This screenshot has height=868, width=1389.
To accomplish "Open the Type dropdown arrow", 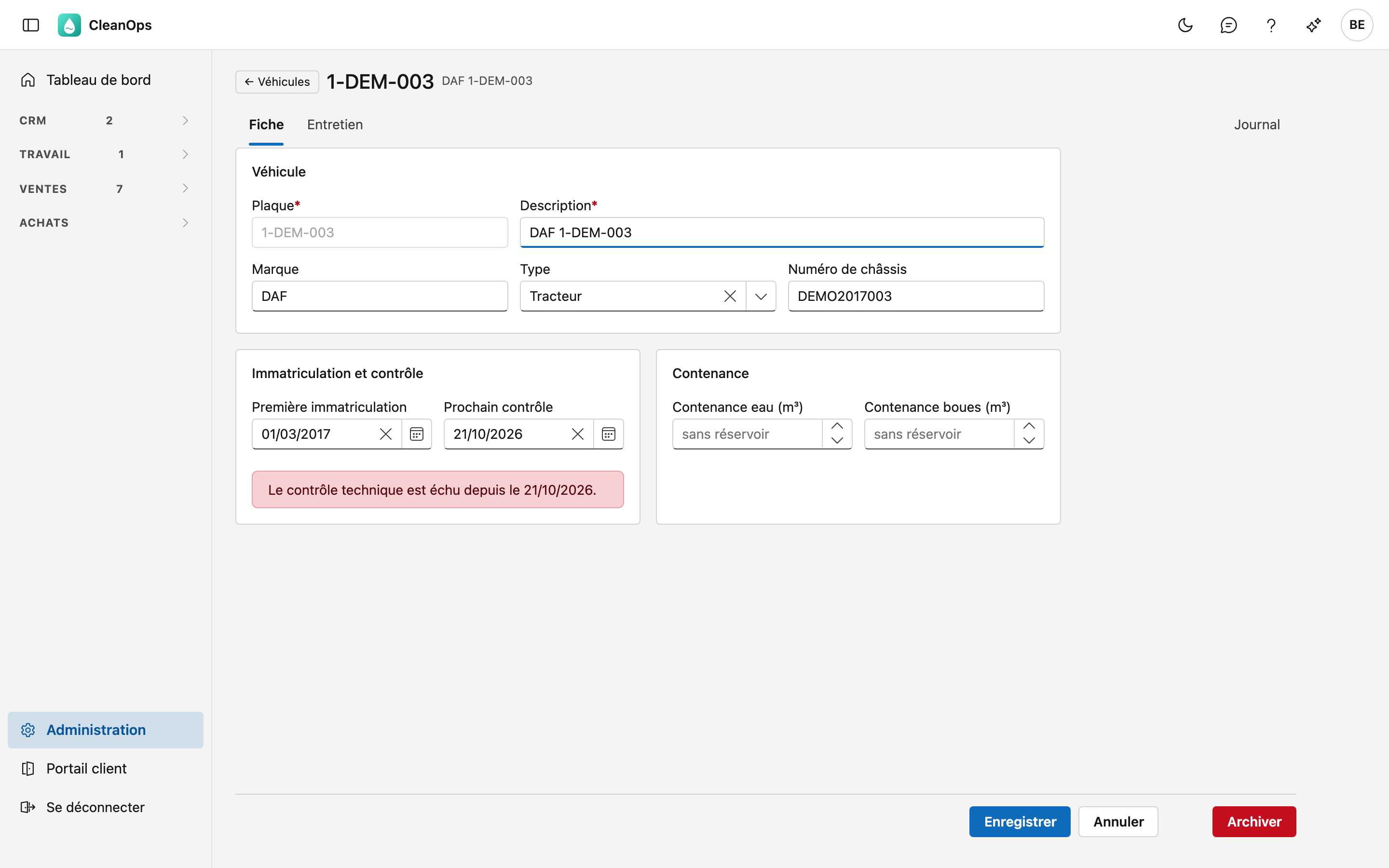I will pos(761,296).
